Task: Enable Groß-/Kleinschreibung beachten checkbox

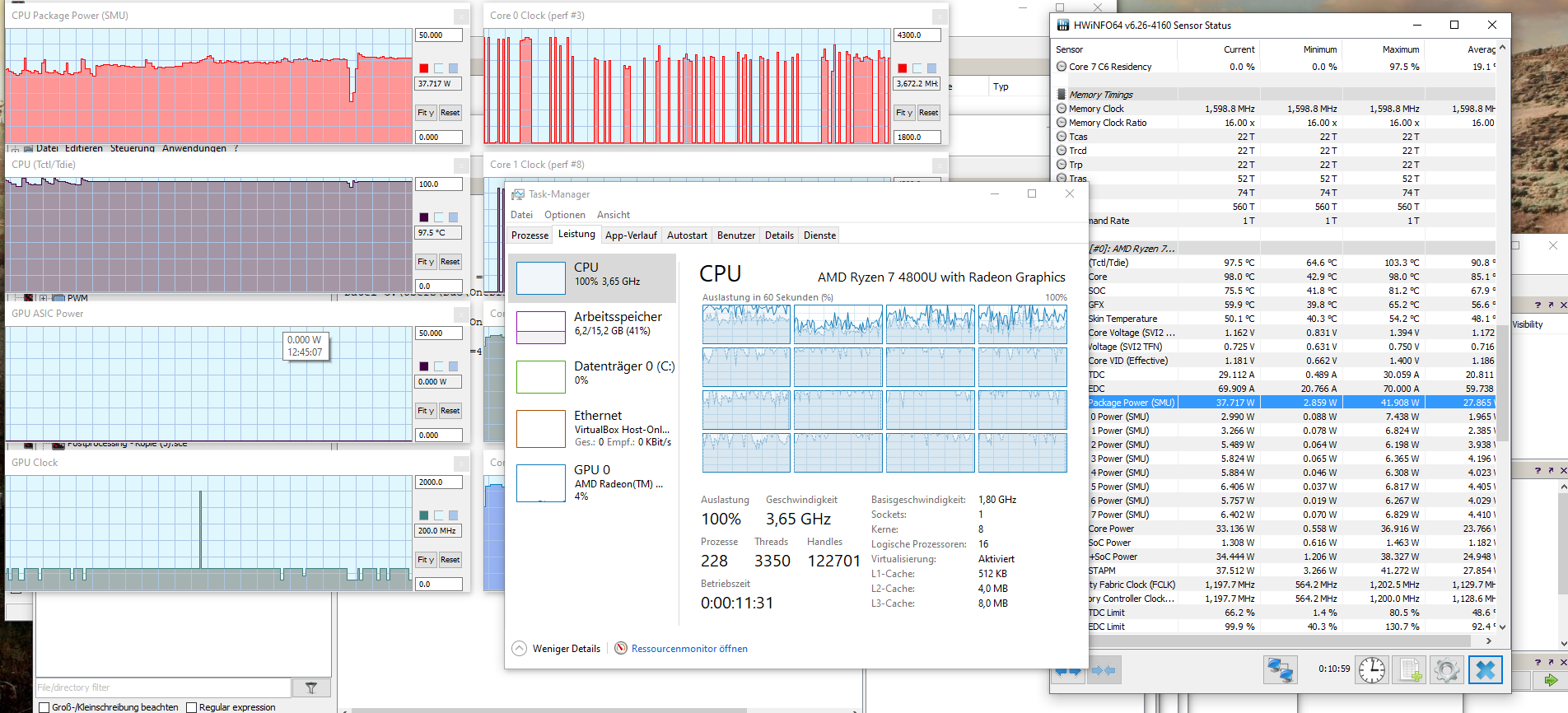Action: coord(44,707)
